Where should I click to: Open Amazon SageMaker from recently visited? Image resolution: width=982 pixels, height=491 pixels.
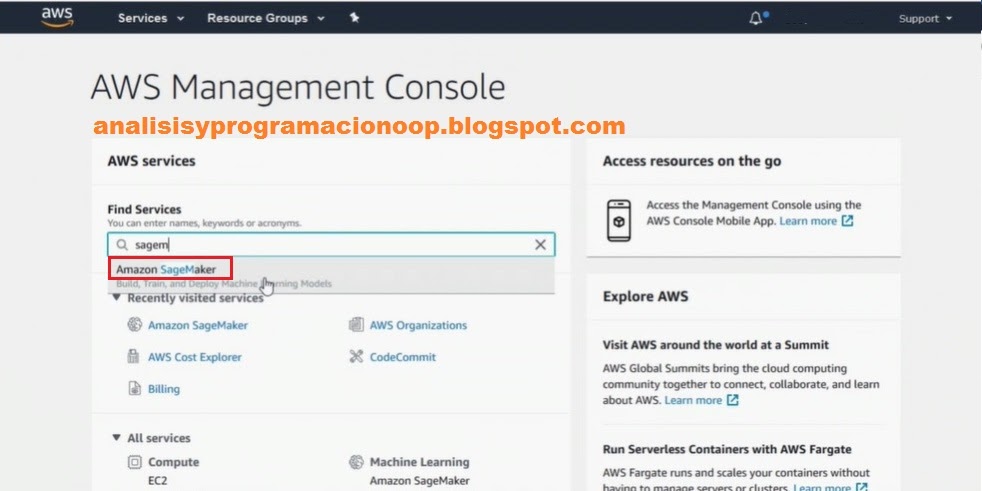(x=198, y=325)
